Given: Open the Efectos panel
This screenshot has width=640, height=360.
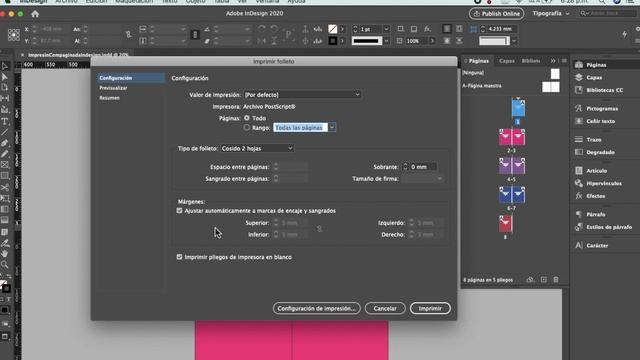Looking at the screenshot, I should tap(590, 196).
